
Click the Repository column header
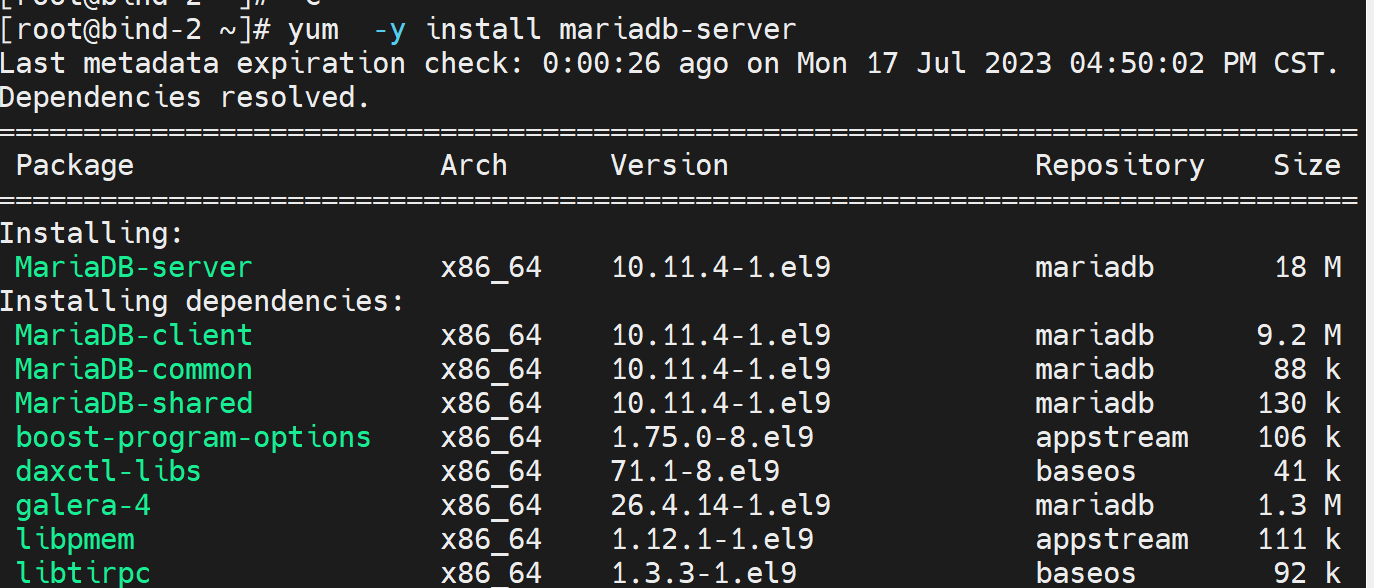tap(1119, 165)
